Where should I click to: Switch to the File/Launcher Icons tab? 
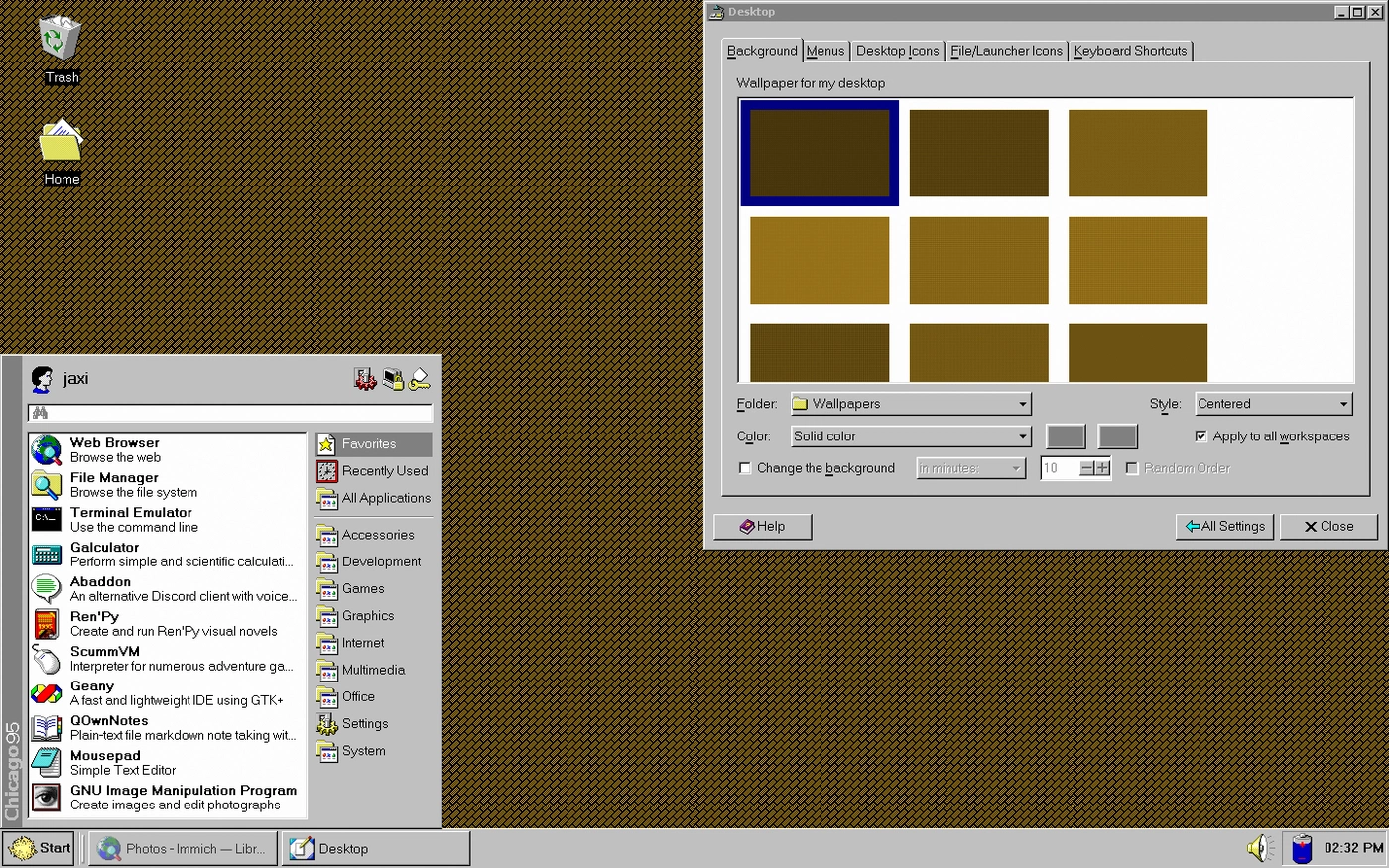pyautogui.click(x=1006, y=51)
